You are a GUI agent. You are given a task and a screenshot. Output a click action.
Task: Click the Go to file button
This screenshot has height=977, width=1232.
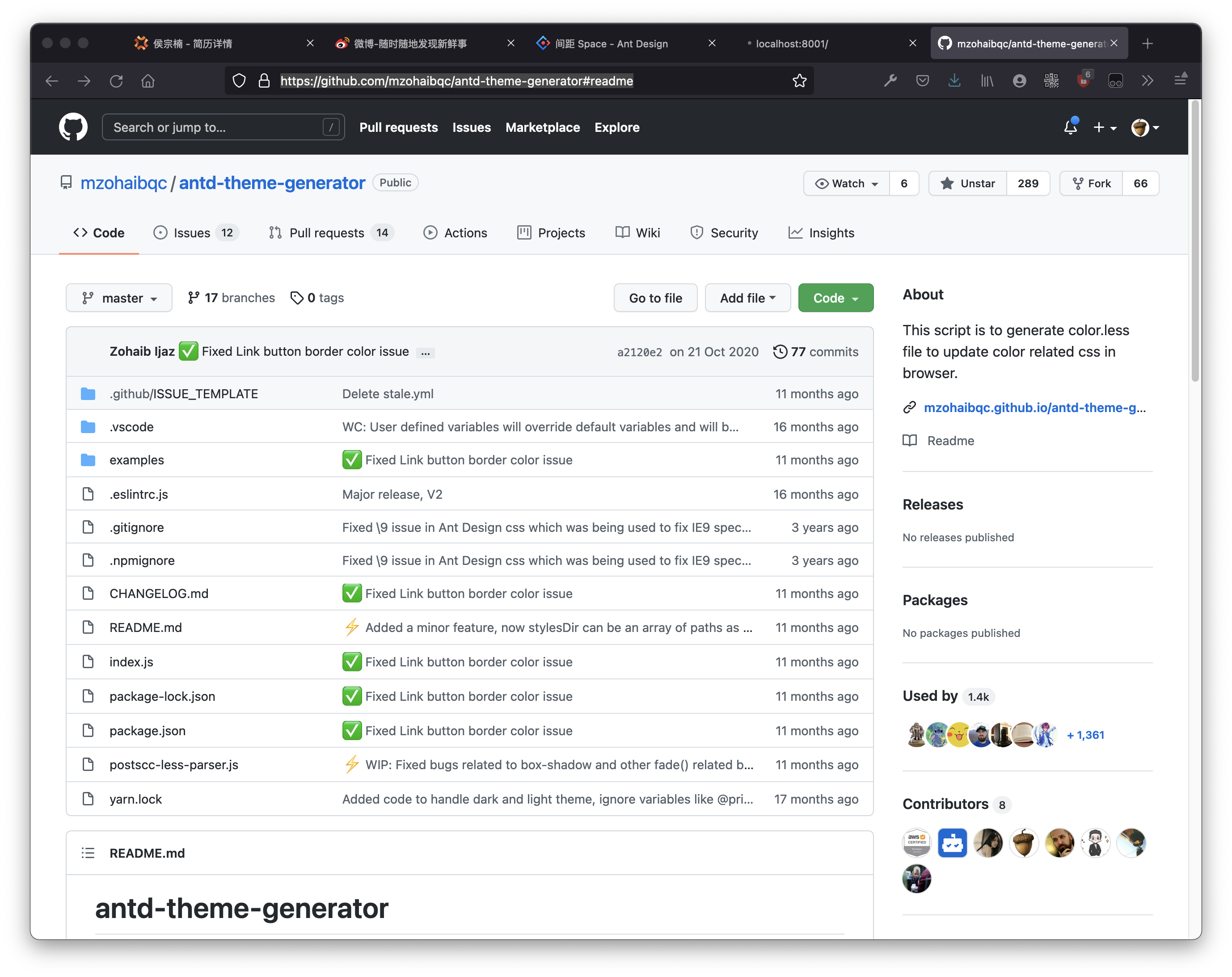click(x=655, y=298)
